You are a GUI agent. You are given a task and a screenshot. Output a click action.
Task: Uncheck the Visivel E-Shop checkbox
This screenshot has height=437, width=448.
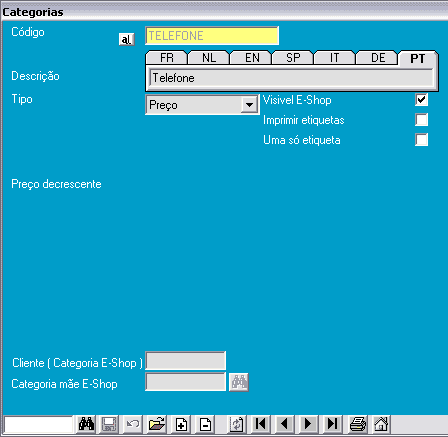421,99
